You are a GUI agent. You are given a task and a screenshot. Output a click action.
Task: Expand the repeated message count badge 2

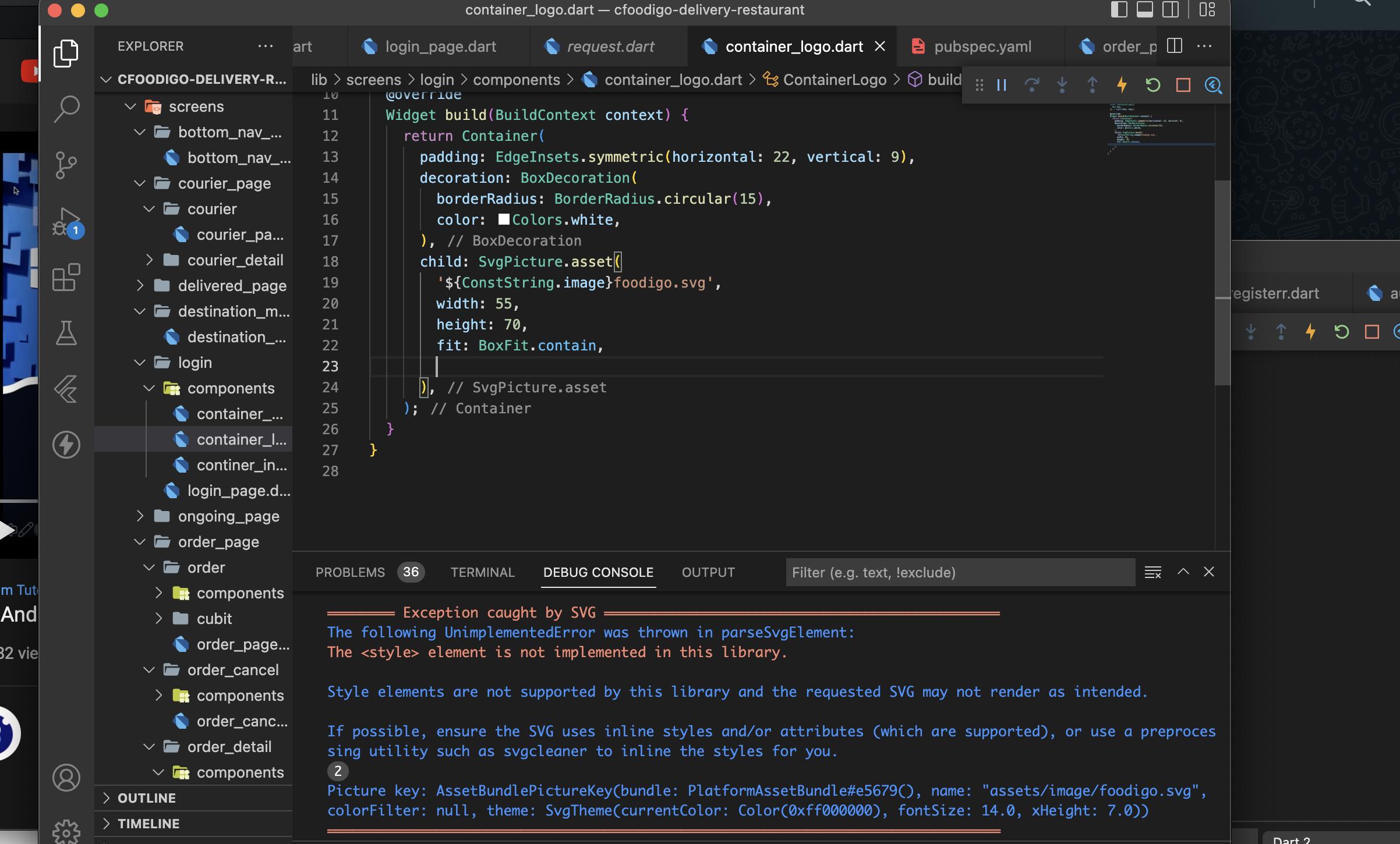pyautogui.click(x=338, y=771)
